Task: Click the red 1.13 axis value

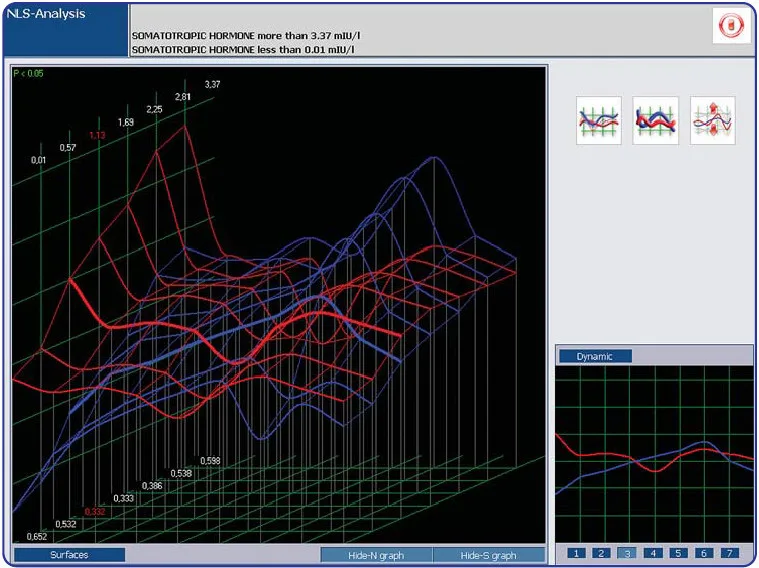Action: point(97,135)
